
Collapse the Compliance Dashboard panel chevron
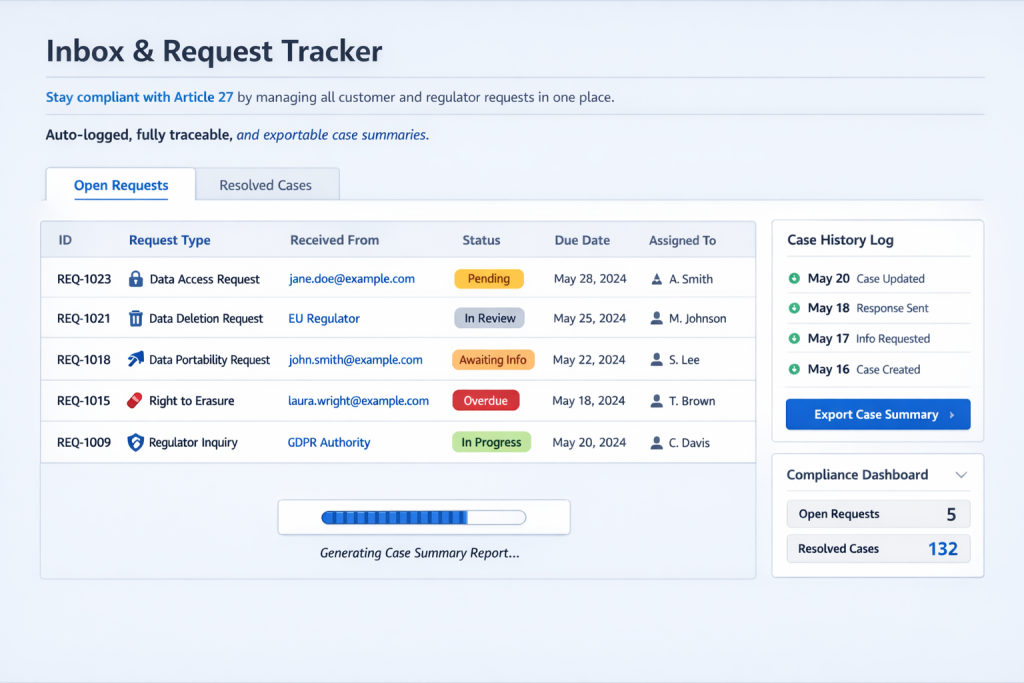click(961, 475)
